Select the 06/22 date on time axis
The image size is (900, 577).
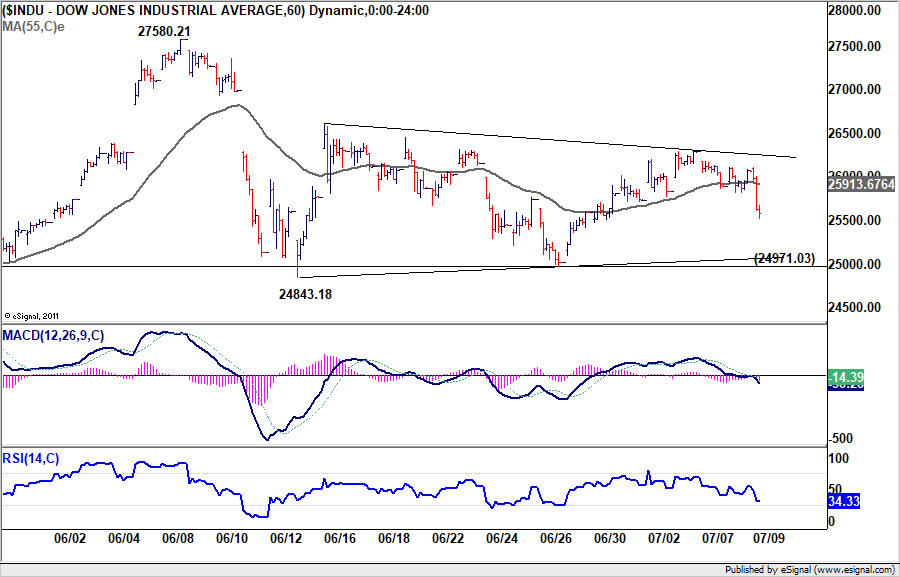448,539
